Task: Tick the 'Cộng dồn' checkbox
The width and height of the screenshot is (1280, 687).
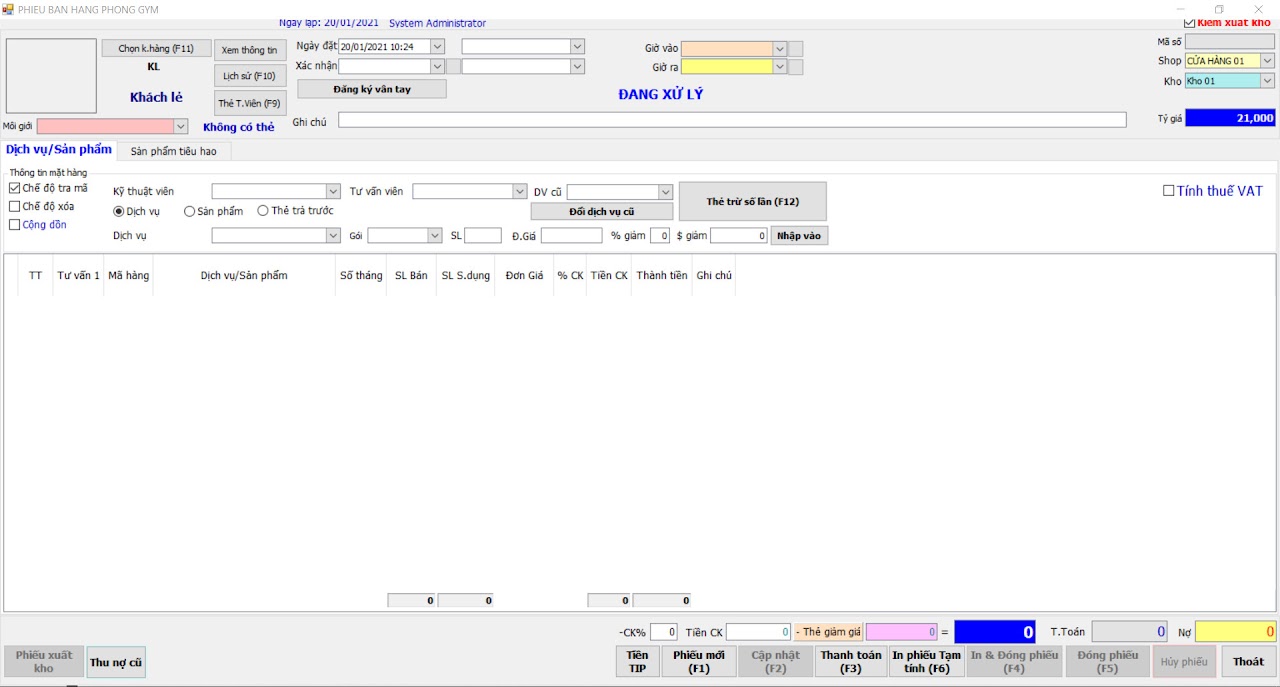Action: (14, 224)
